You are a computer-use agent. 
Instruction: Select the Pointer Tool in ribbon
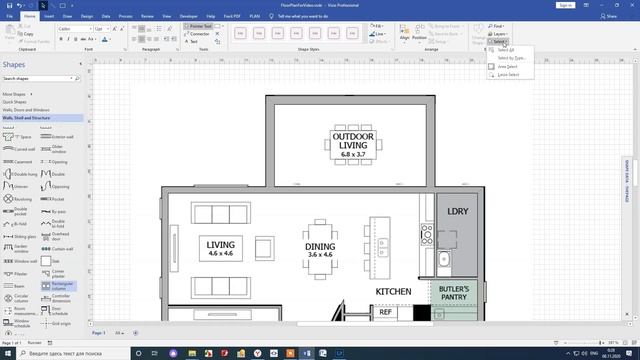(198, 26)
